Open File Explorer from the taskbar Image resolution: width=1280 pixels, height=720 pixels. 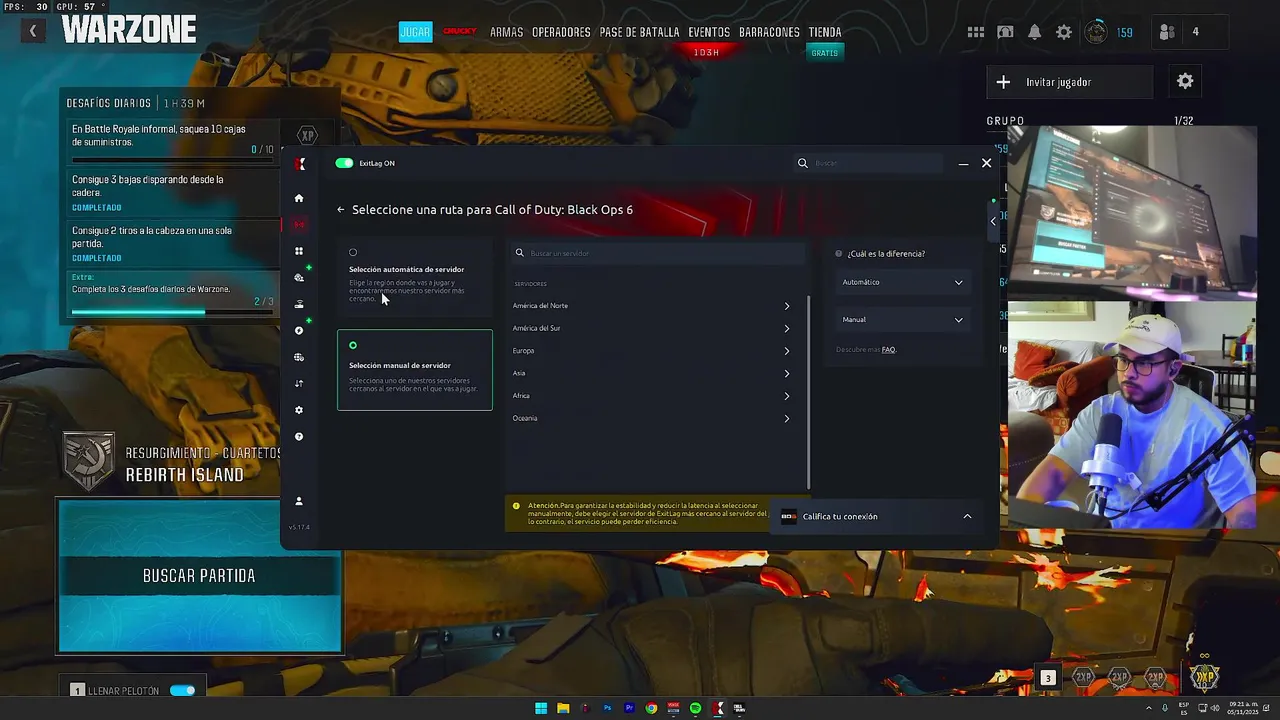click(x=563, y=708)
